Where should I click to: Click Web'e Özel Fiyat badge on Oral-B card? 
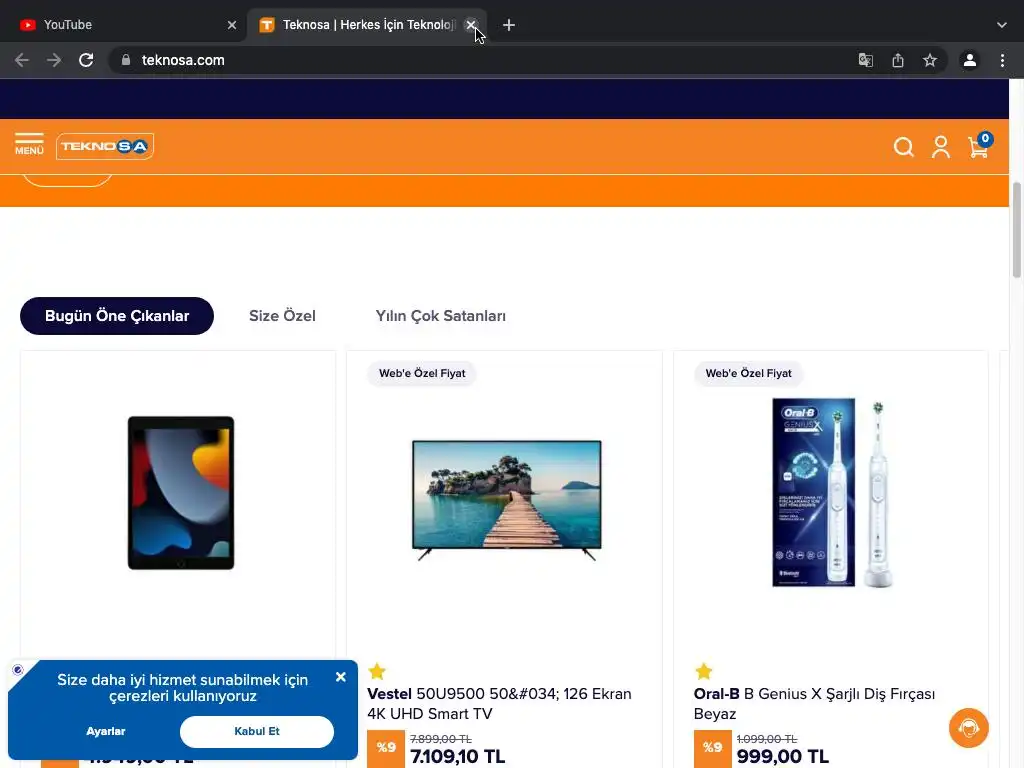coord(748,374)
